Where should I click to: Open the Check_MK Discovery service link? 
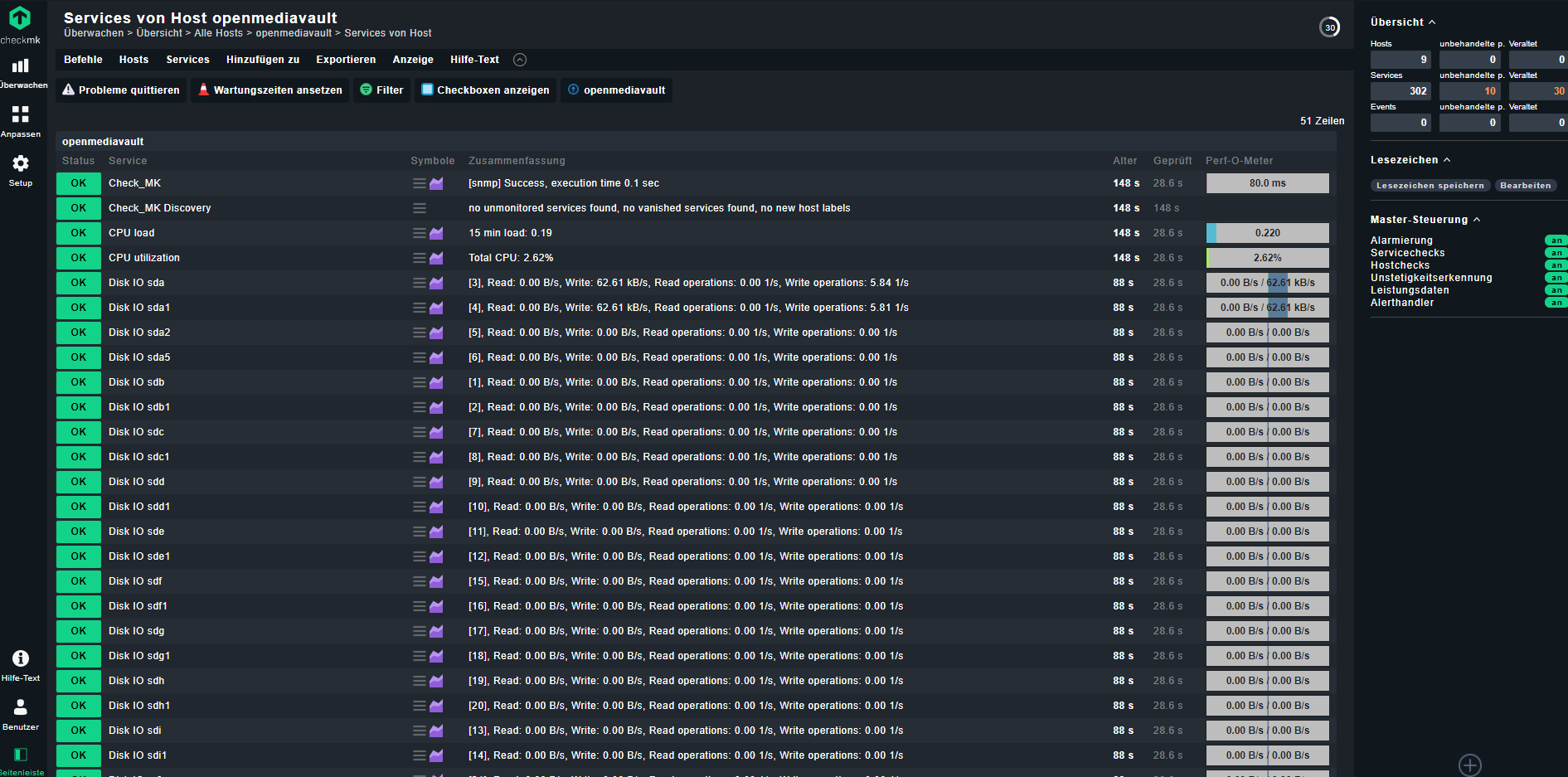pyautogui.click(x=160, y=208)
